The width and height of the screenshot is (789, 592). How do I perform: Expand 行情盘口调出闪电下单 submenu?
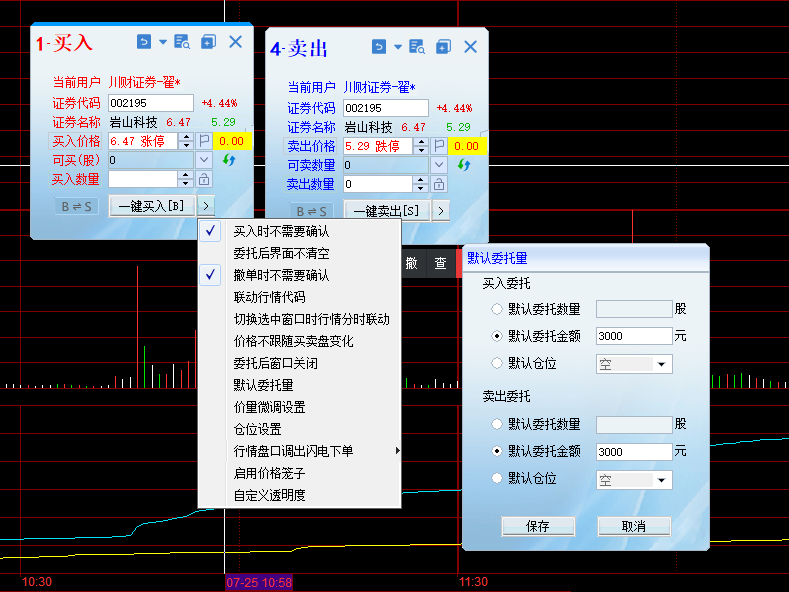point(300,451)
